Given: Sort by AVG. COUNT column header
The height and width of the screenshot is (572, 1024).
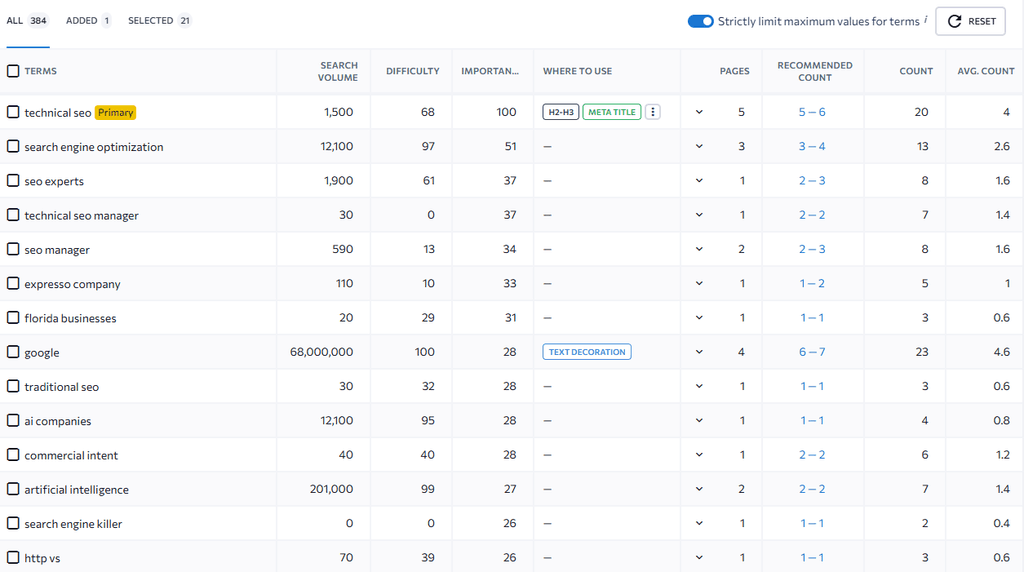Looking at the screenshot, I should pos(986,71).
